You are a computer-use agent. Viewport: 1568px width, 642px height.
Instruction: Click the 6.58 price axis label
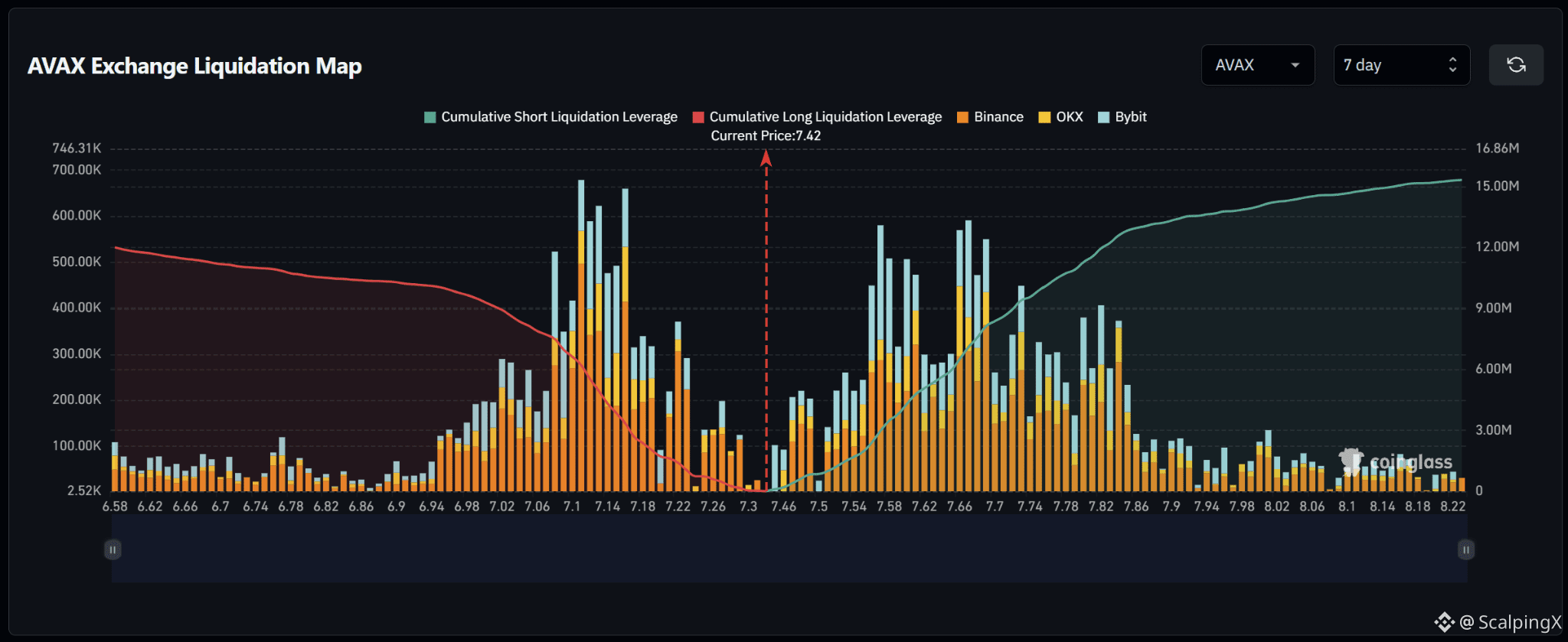click(x=115, y=507)
